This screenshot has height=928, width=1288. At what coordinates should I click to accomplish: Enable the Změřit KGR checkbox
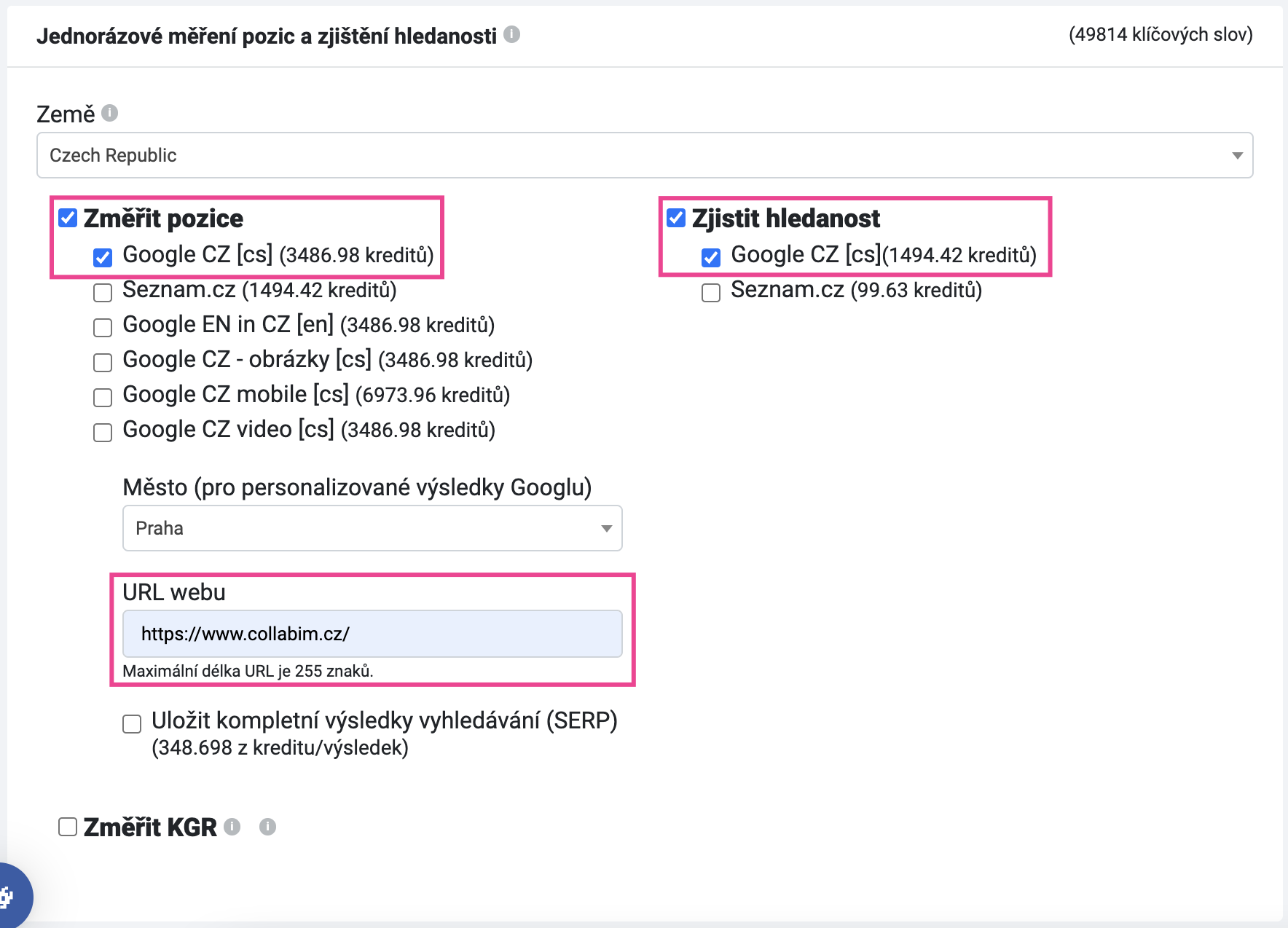(68, 827)
